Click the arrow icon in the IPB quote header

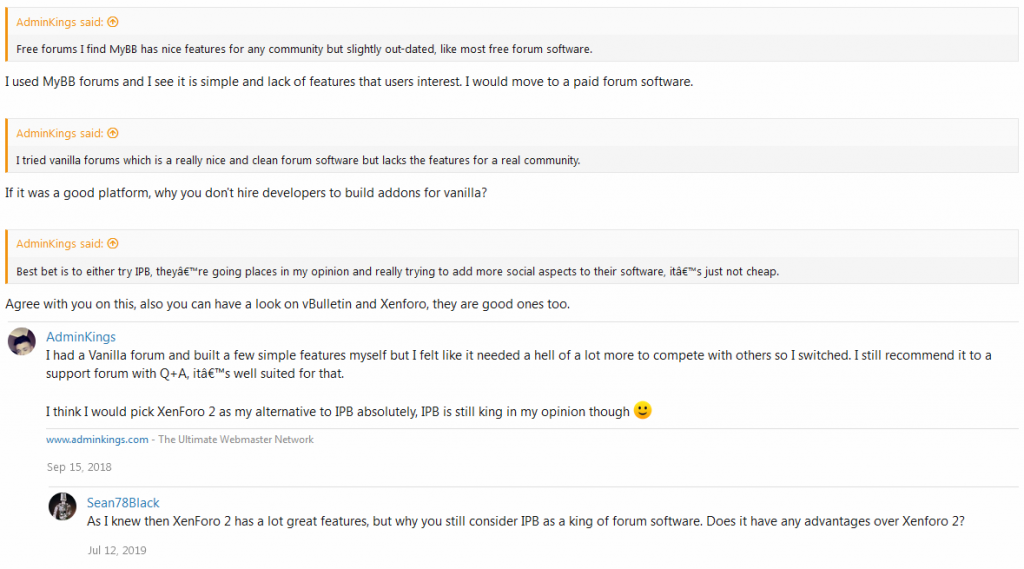pos(113,244)
